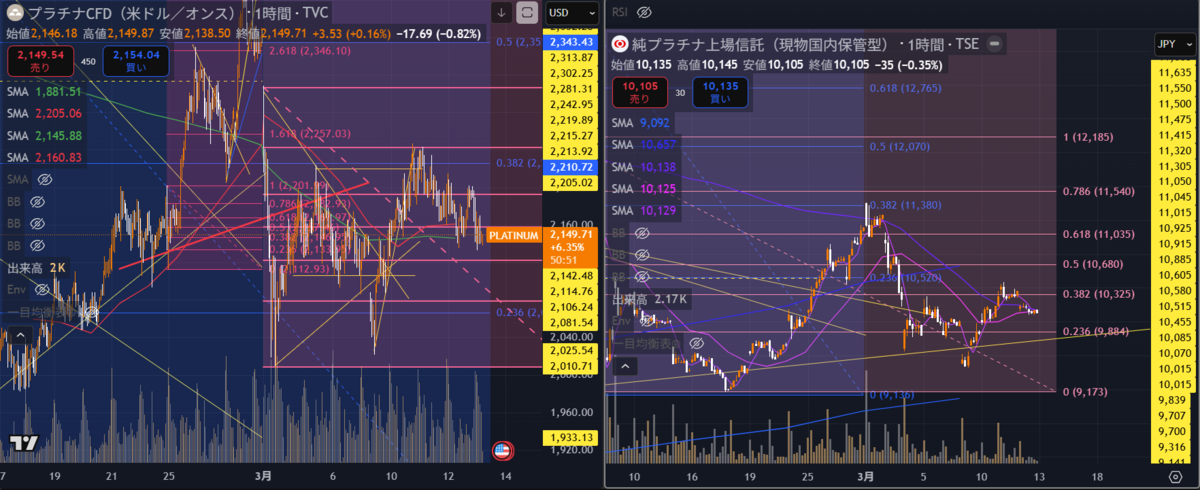
Task: Select SMA 2,160.83 legend entry
Action: (x=44, y=158)
